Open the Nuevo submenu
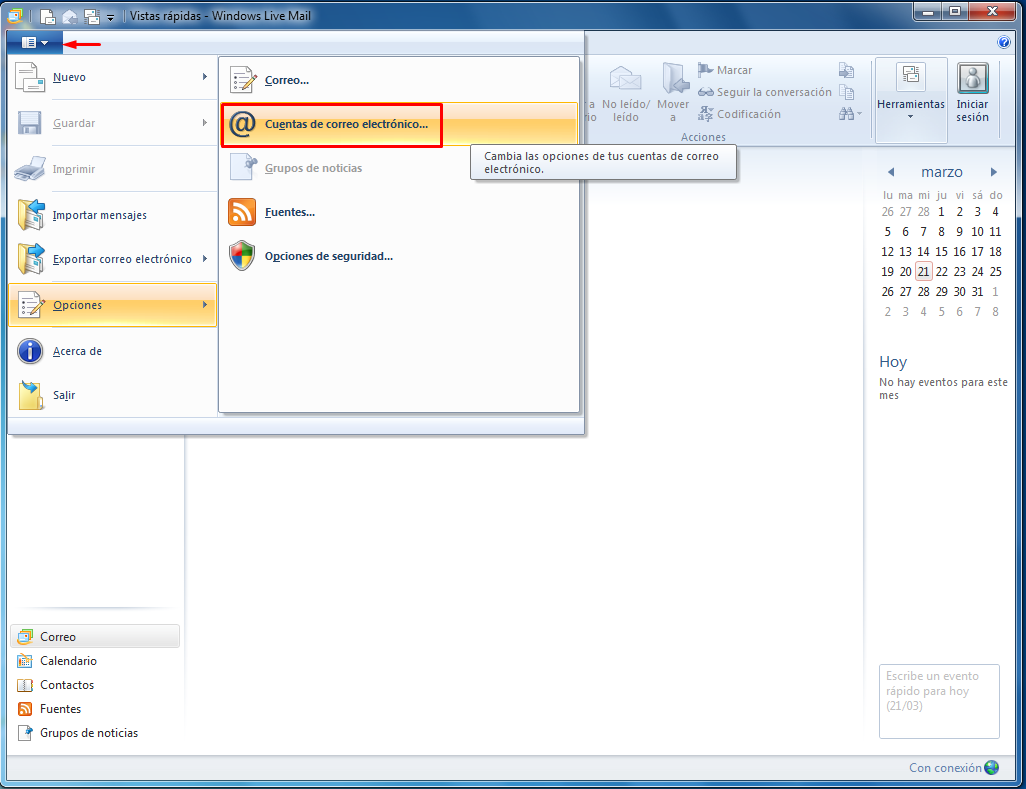Viewport: 1026px width, 789px height. pos(112,77)
